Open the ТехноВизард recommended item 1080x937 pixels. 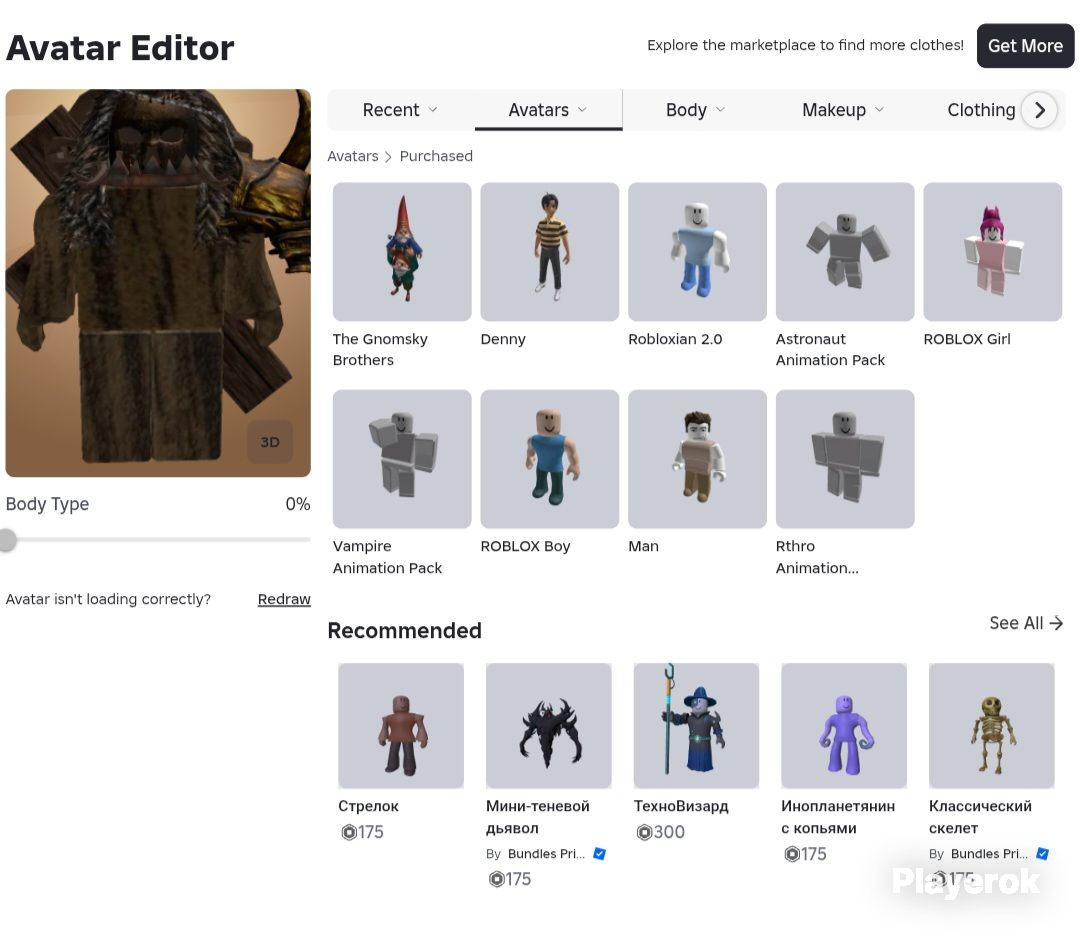696,725
